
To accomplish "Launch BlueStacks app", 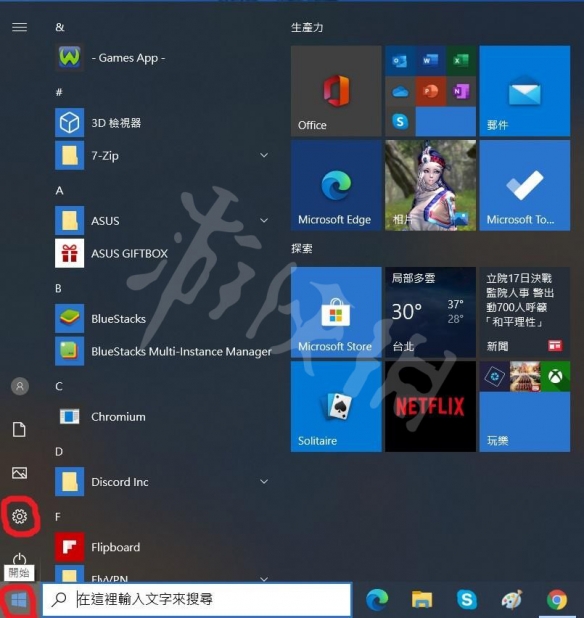I will (x=164, y=318).
